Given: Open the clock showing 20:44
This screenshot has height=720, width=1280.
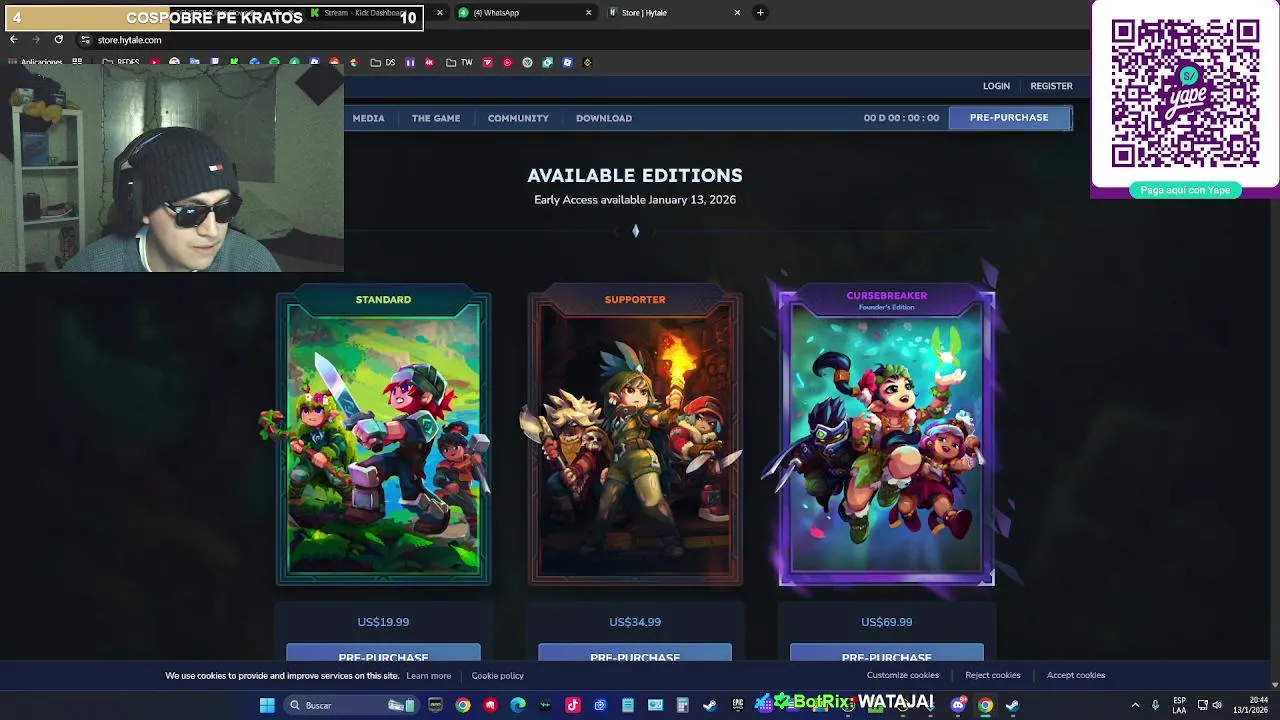Looking at the screenshot, I should [1251, 705].
